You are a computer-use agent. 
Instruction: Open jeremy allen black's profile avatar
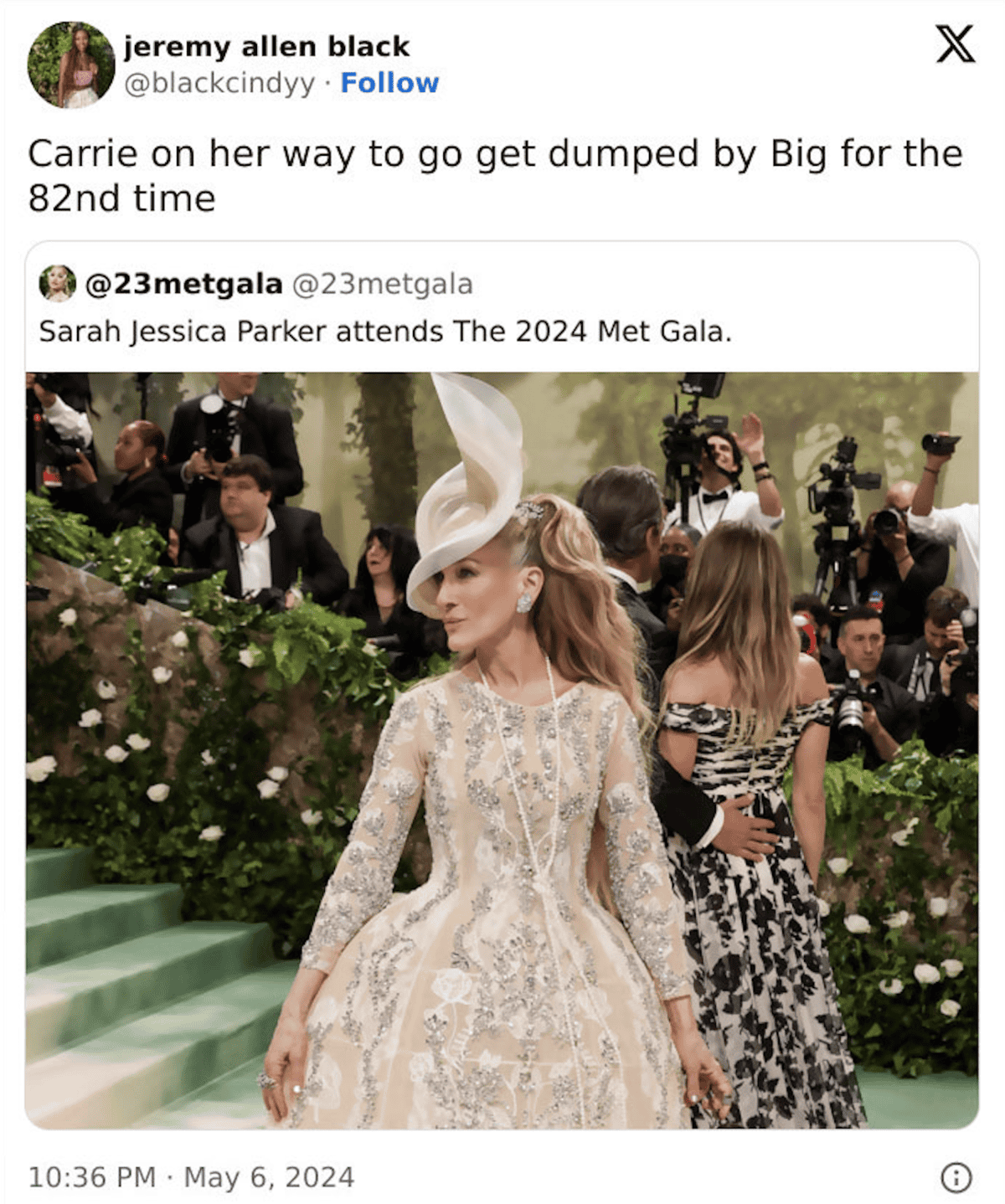[x=71, y=64]
